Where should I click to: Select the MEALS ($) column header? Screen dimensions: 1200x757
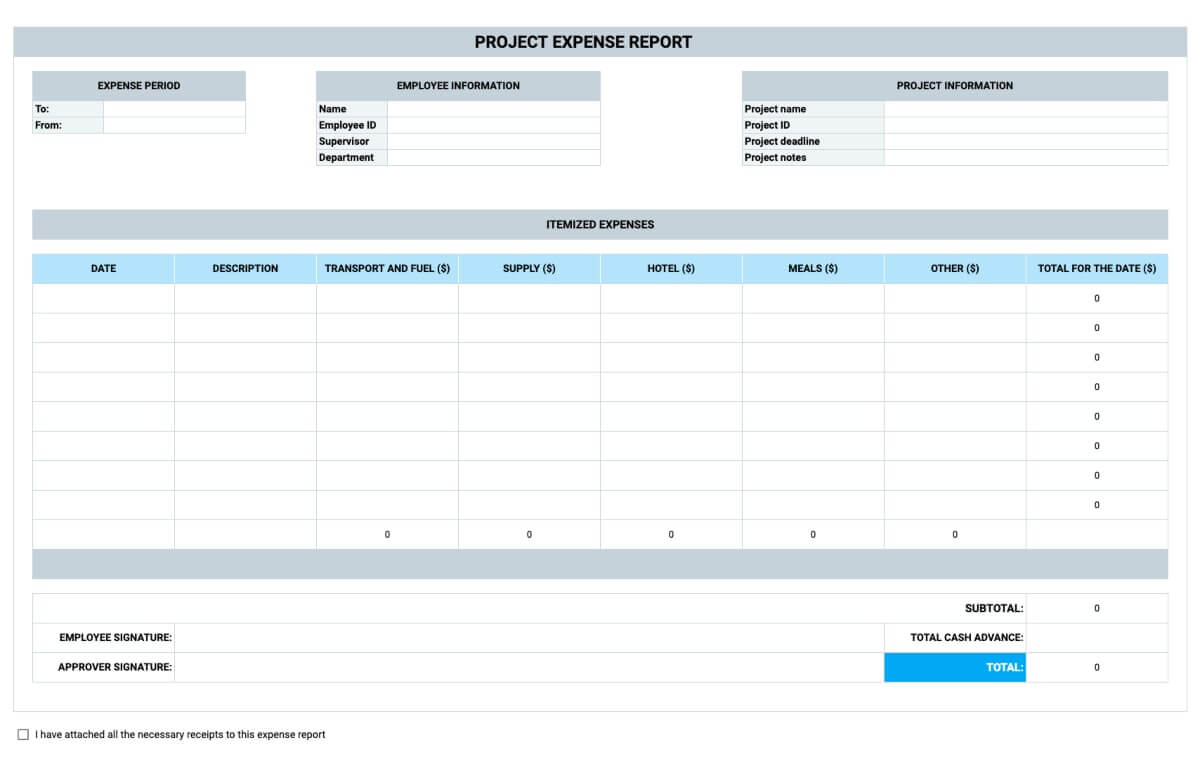point(814,269)
